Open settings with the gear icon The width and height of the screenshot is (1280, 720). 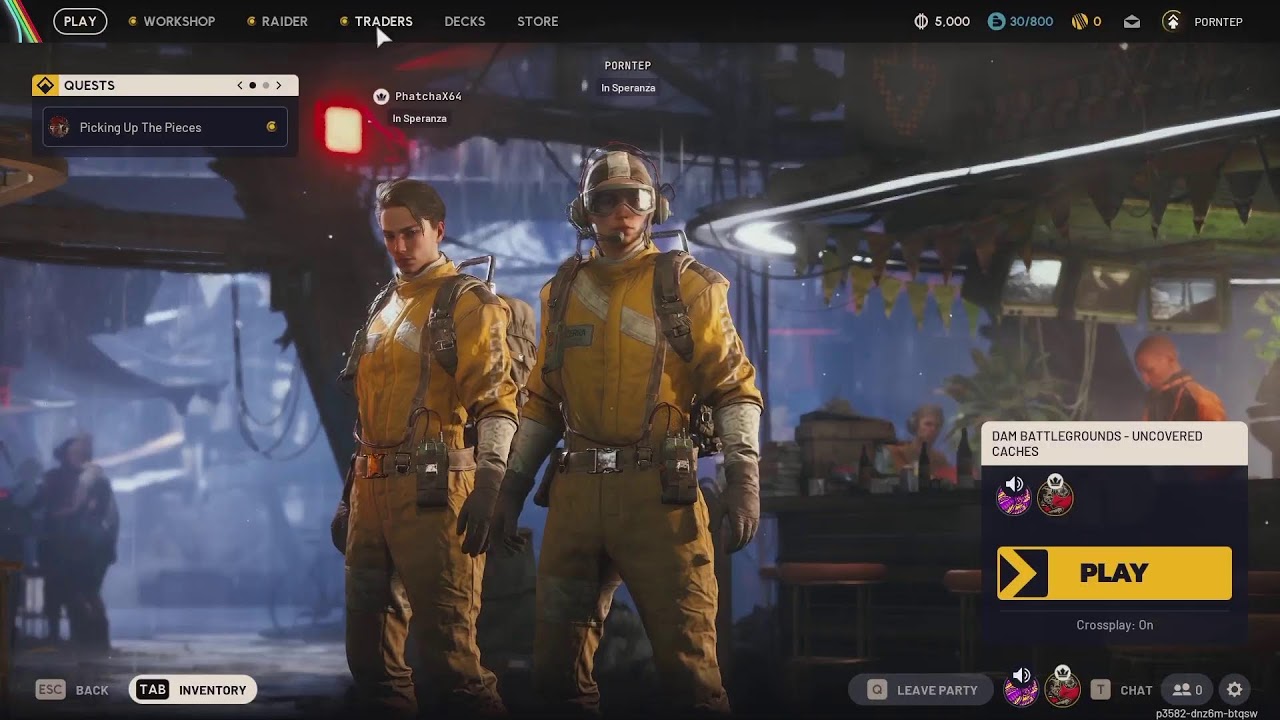click(x=1235, y=689)
